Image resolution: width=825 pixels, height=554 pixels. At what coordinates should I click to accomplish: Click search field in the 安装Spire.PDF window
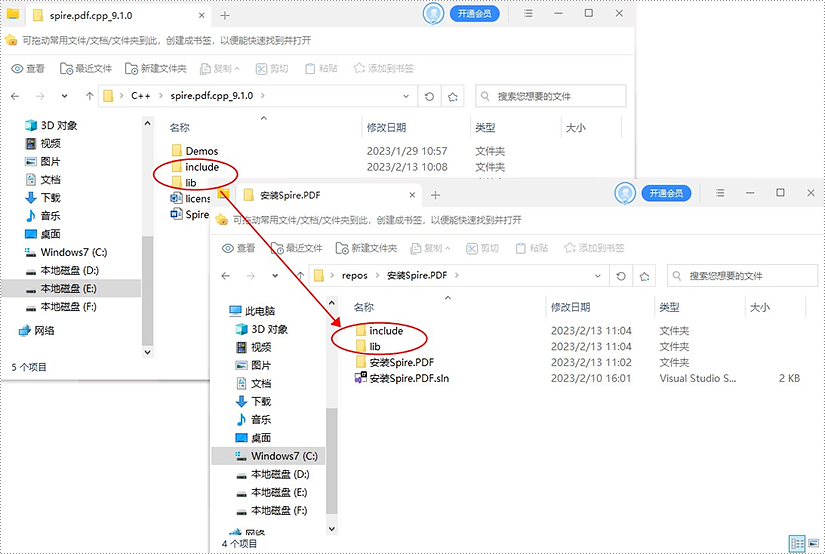[742, 276]
